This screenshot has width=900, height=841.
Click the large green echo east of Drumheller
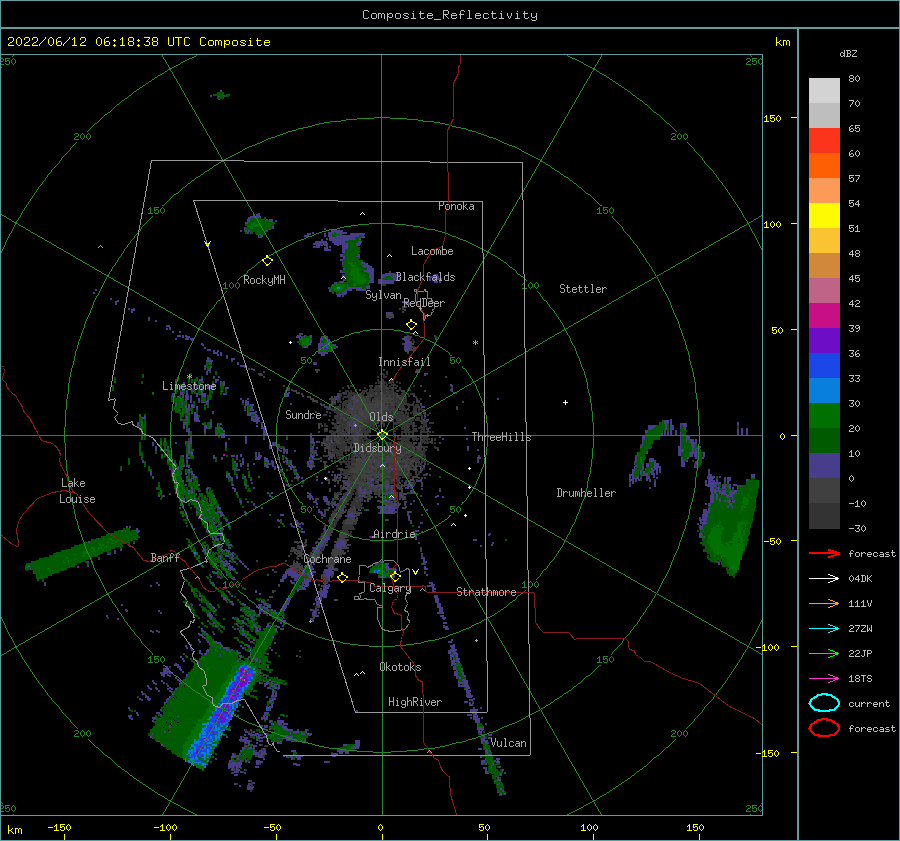tap(729, 525)
